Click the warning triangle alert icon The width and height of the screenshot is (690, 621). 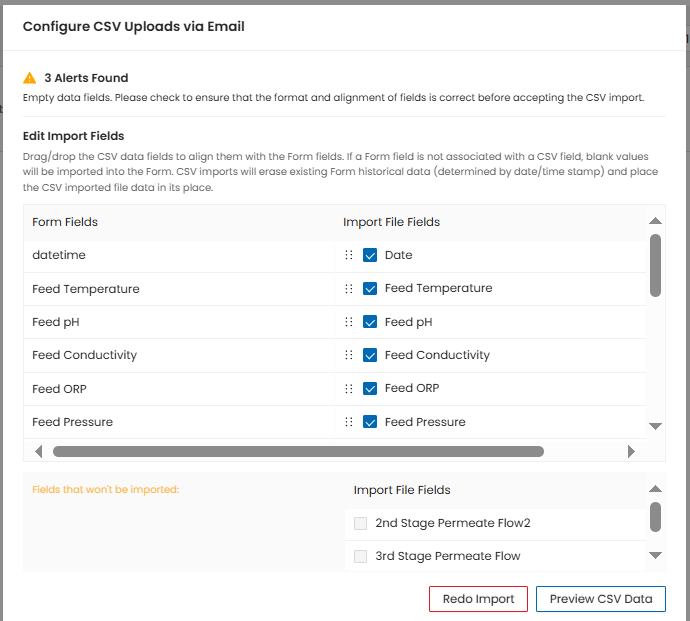coord(30,78)
